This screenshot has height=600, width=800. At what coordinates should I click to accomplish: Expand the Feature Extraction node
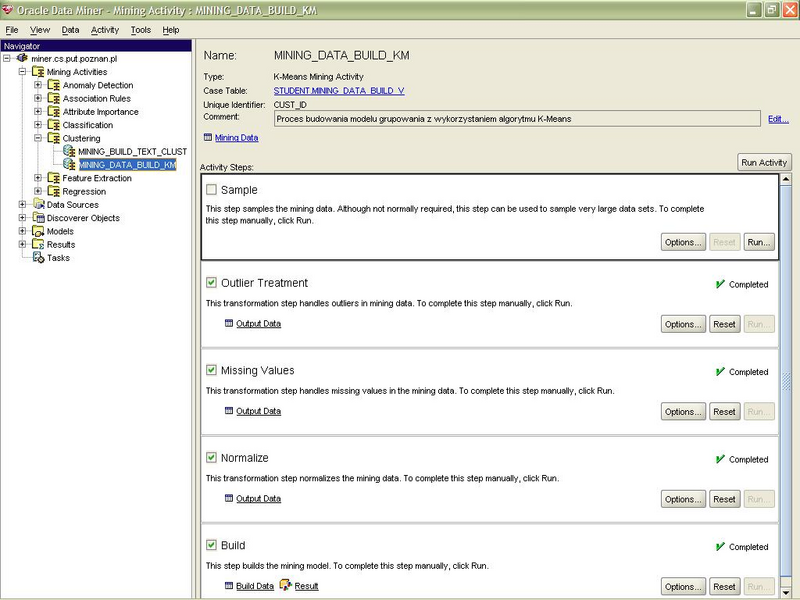pos(38,178)
